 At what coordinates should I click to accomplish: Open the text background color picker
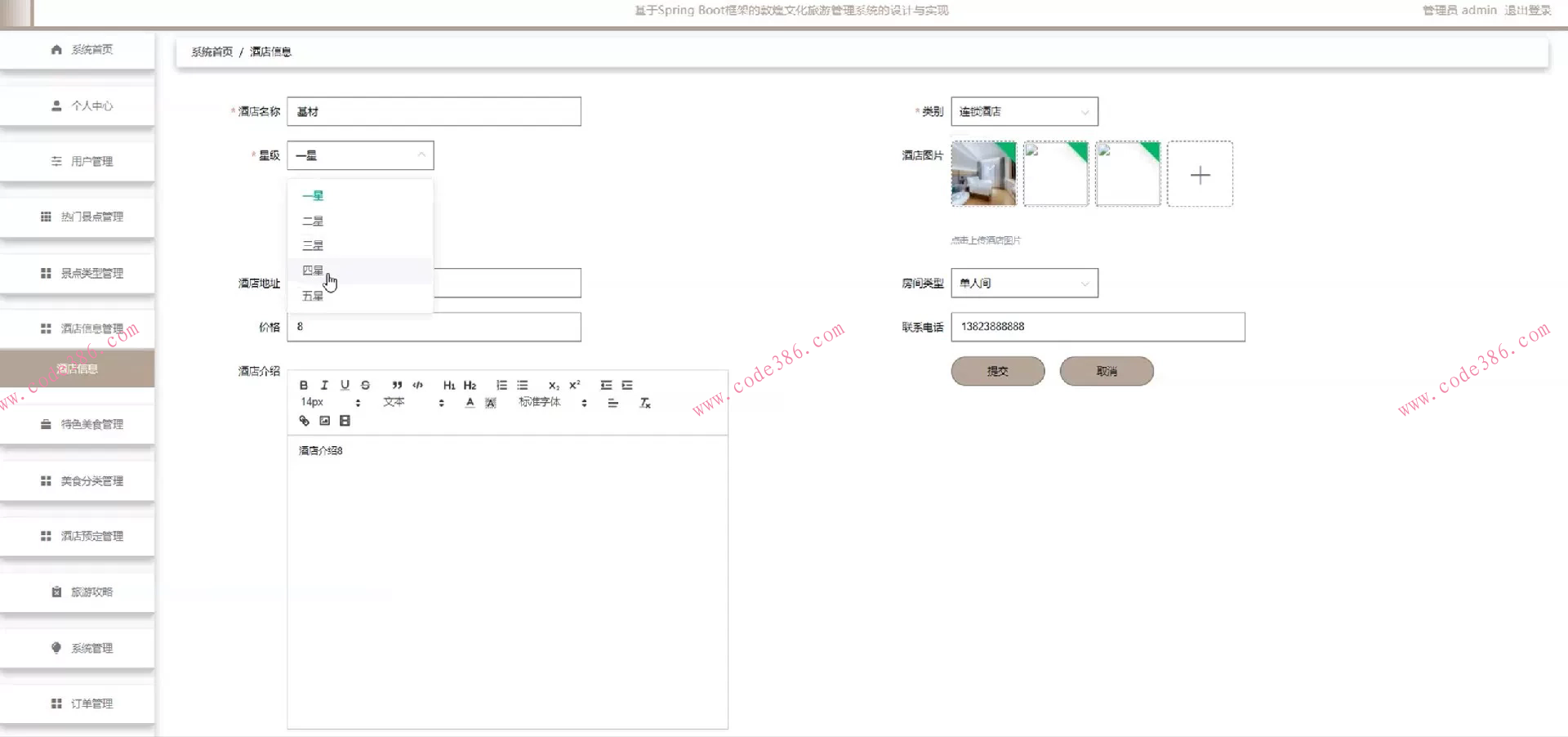[x=490, y=403]
